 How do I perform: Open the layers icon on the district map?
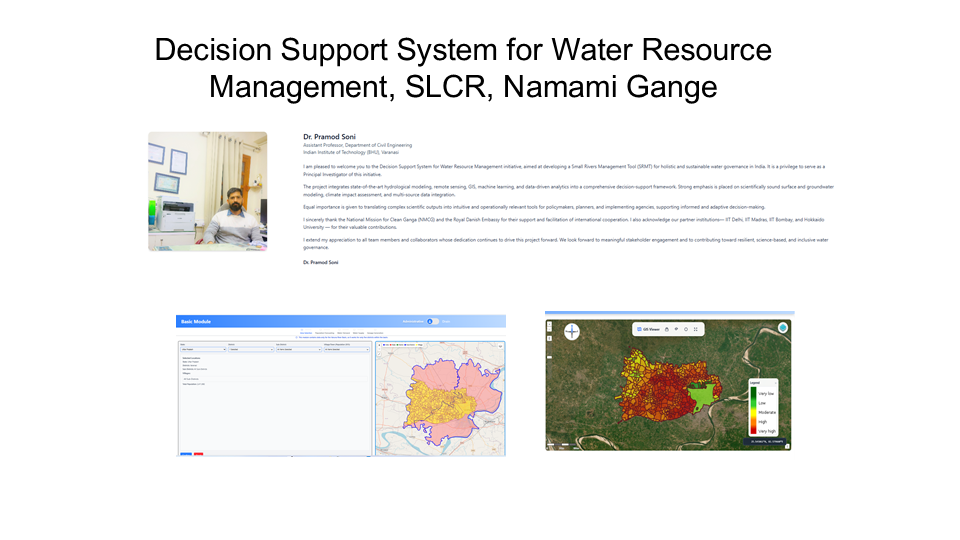click(500, 346)
